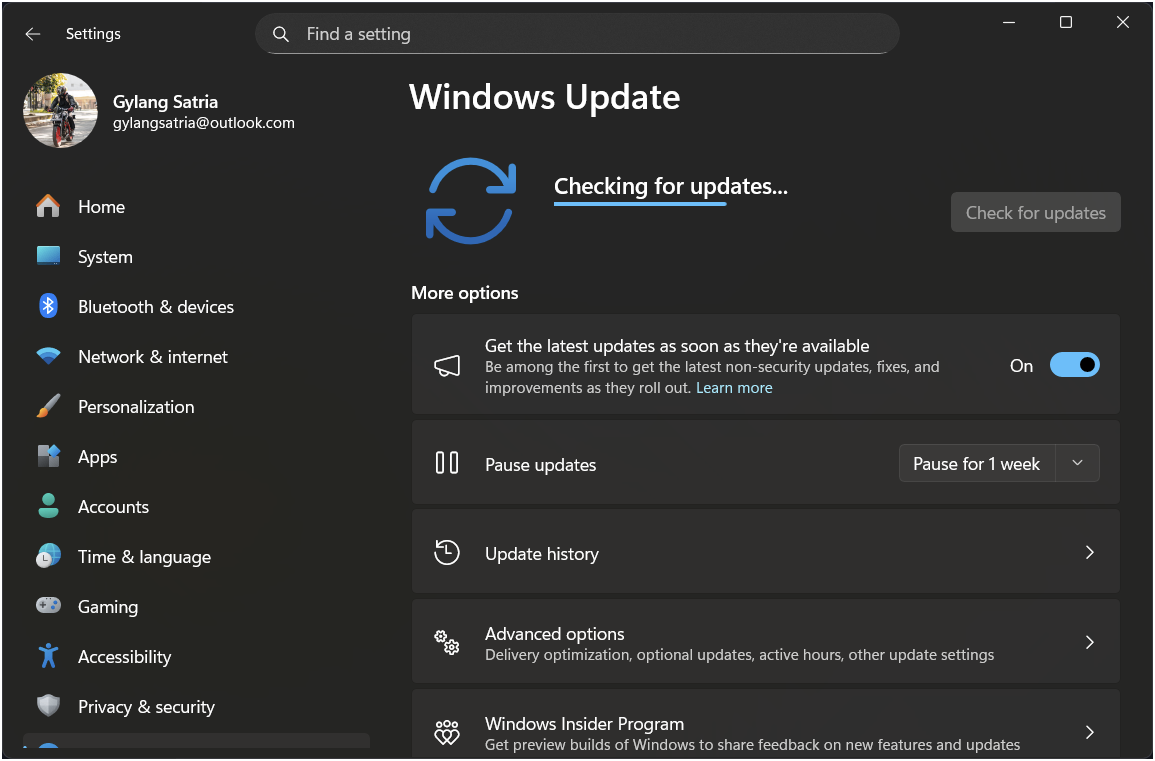The image size is (1155, 761).
Task: Open System settings category
Action: pyautogui.click(x=197, y=256)
